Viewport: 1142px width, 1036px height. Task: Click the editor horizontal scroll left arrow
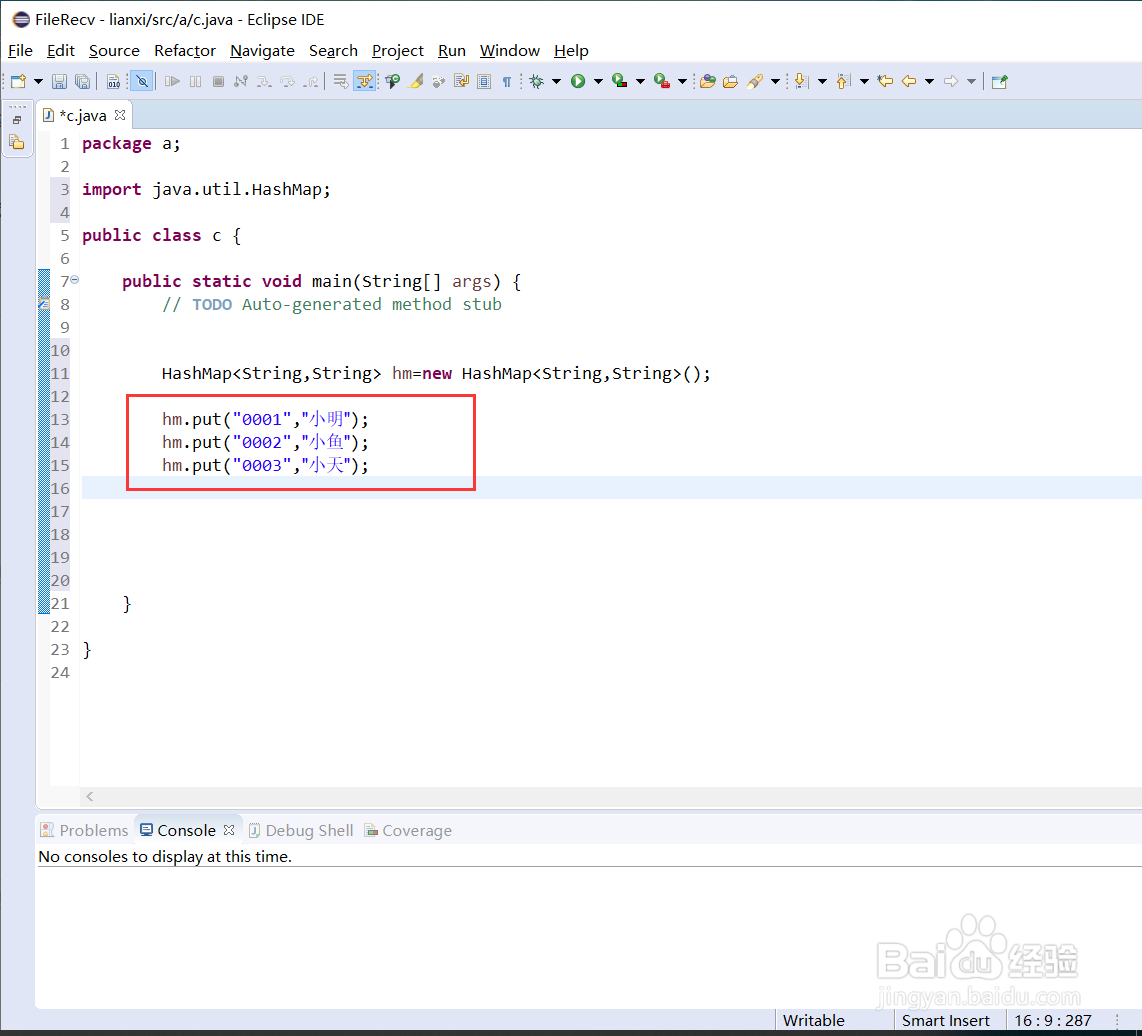pyautogui.click(x=90, y=796)
